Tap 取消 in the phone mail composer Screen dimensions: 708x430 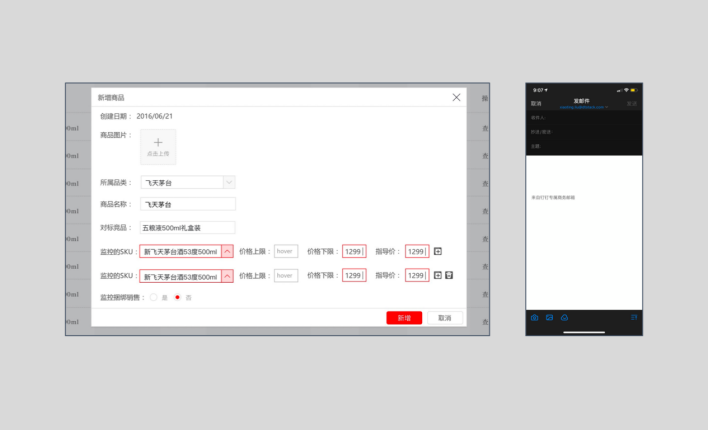(536, 103)
